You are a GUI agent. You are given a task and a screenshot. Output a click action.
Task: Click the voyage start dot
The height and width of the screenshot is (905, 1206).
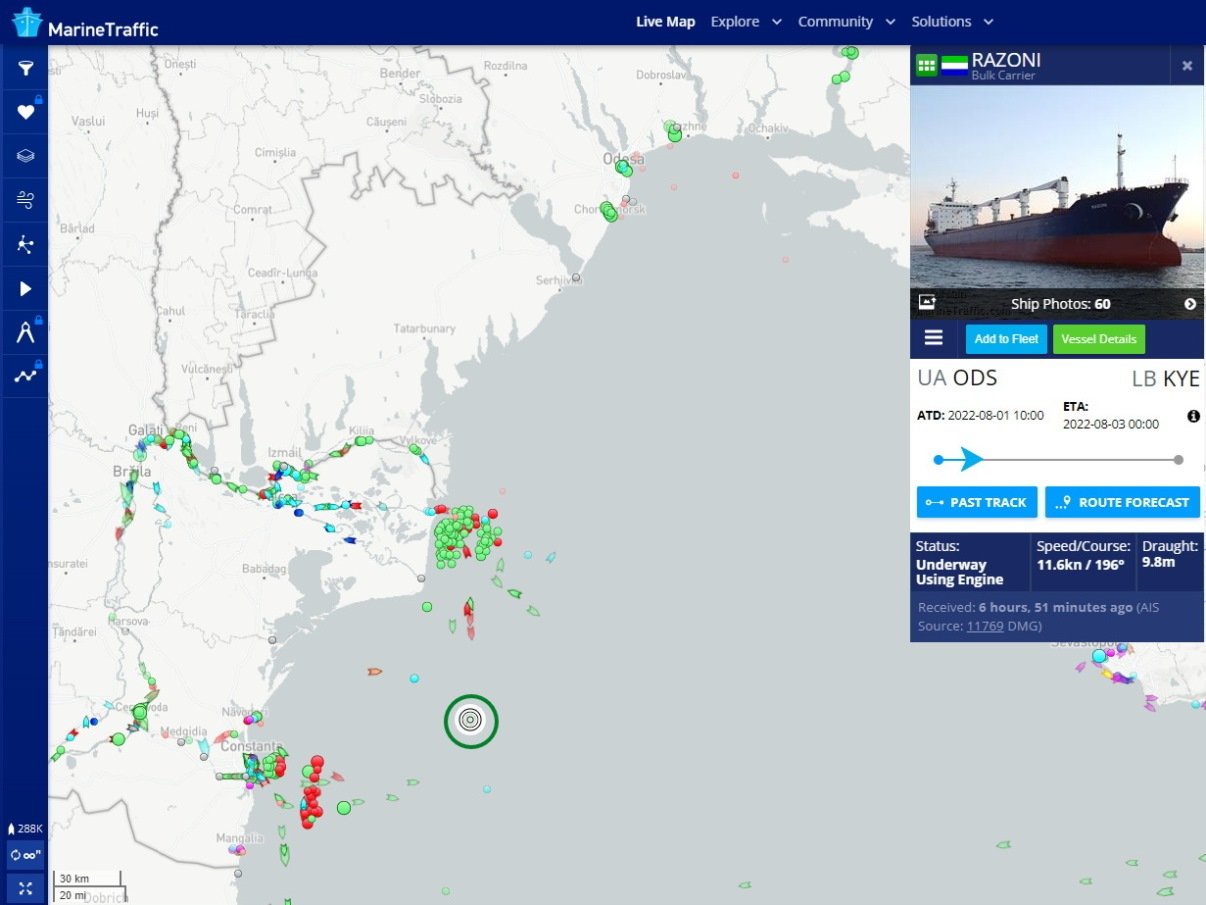[x=938, y=460]
